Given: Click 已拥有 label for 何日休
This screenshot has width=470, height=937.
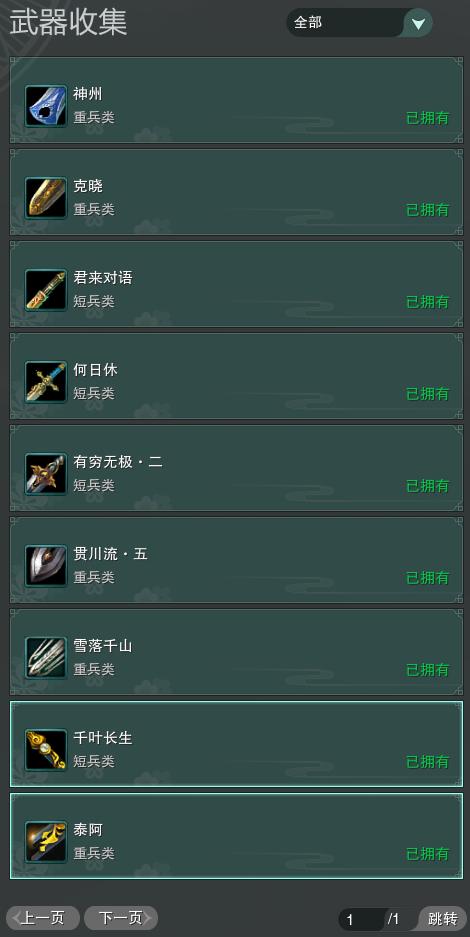Looking at the screenshot, I should point(428,394).
